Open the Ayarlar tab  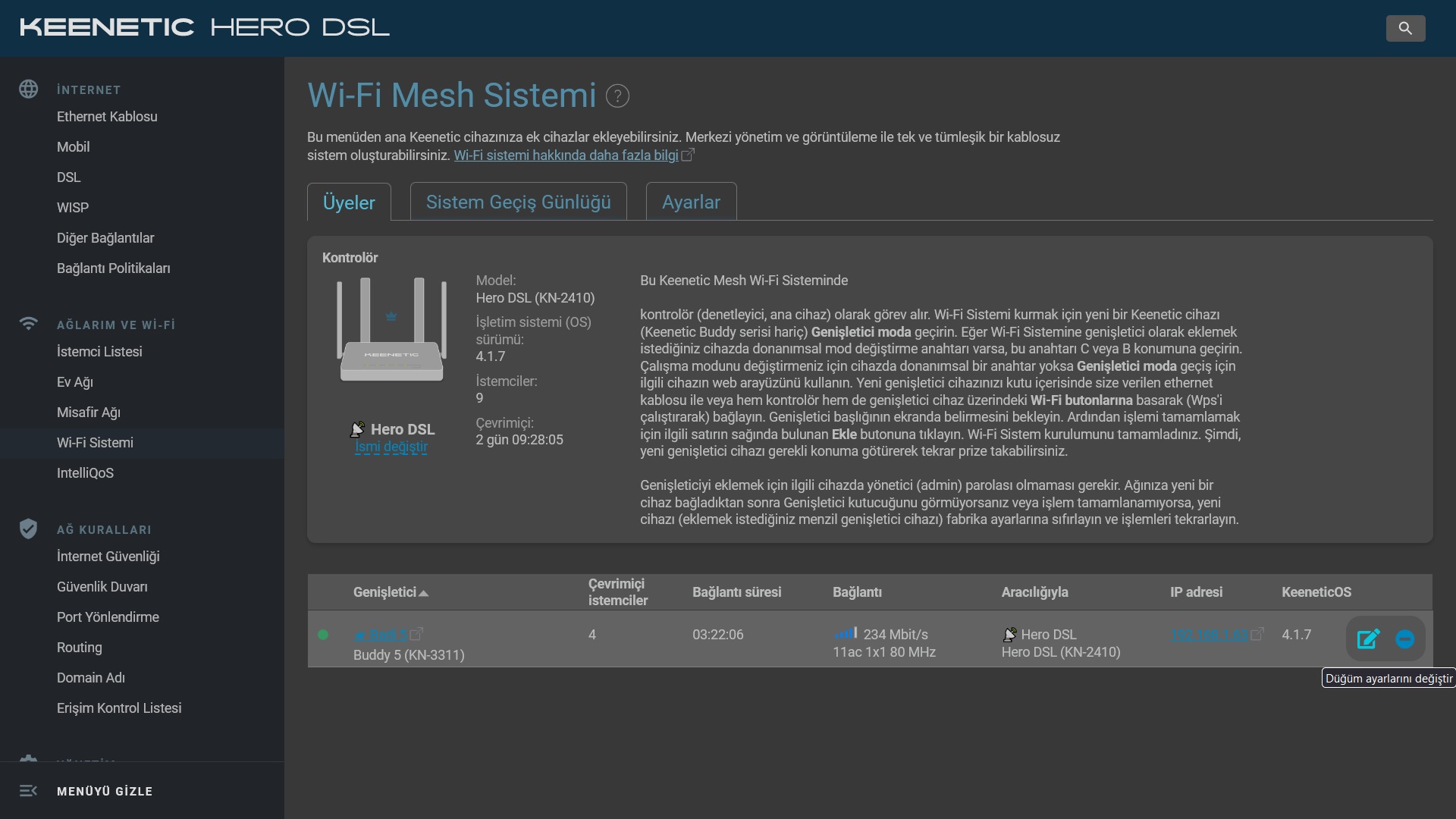click(691, 202)
